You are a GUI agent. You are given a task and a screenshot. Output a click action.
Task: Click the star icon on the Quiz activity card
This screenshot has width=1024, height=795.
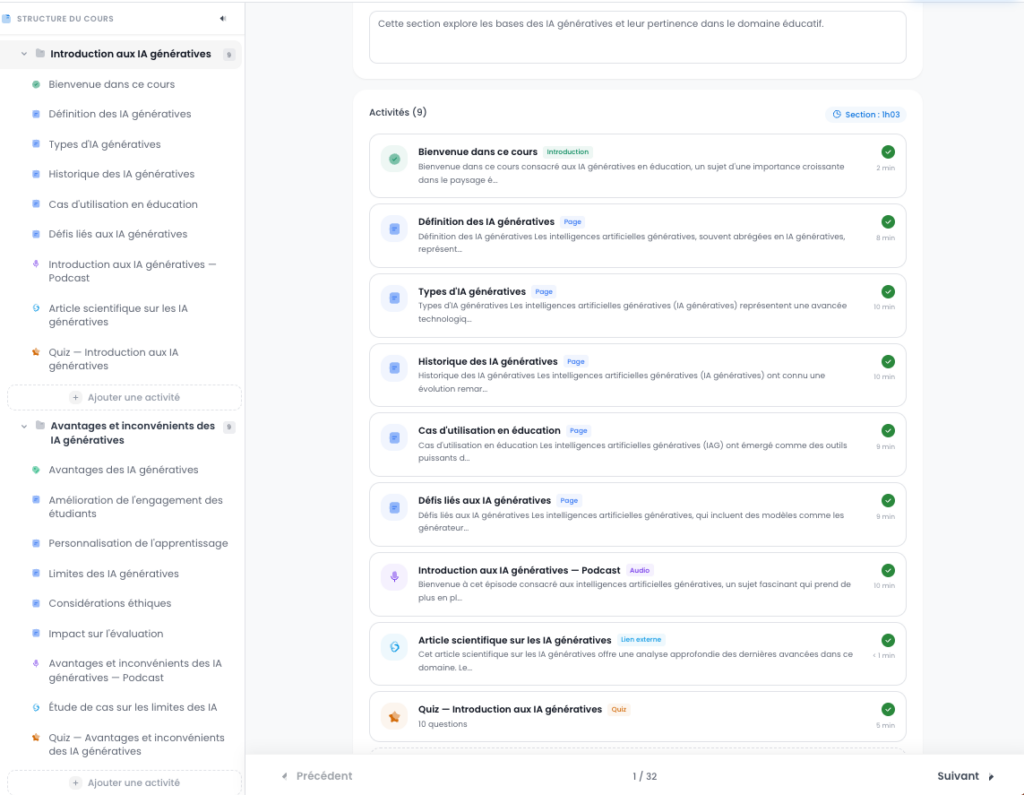pyautogui.click(x=394, y=717)
